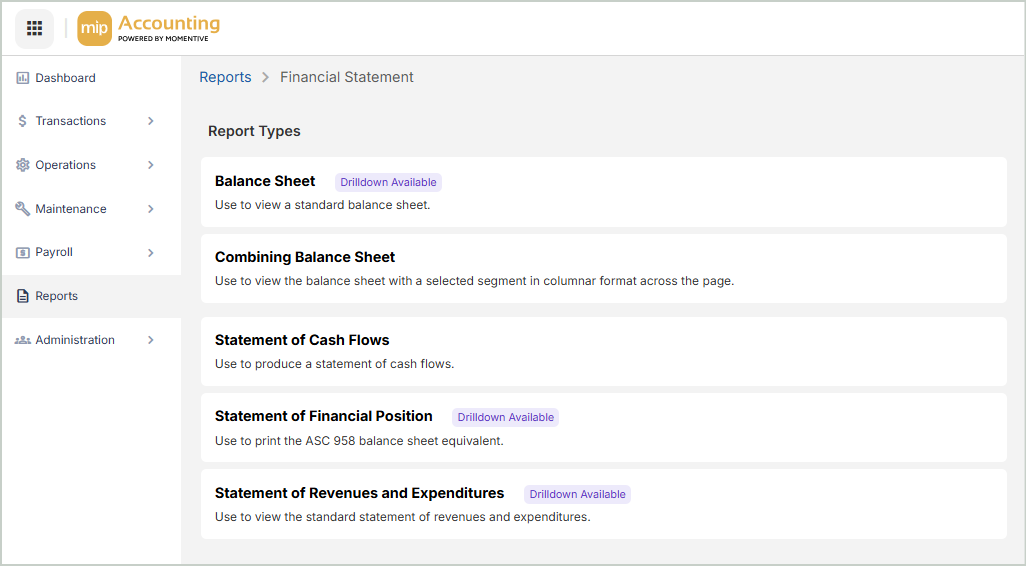Expand the Operations submenu chevron
This screenshot has width=1026, height=566.
tap(151, 165)
